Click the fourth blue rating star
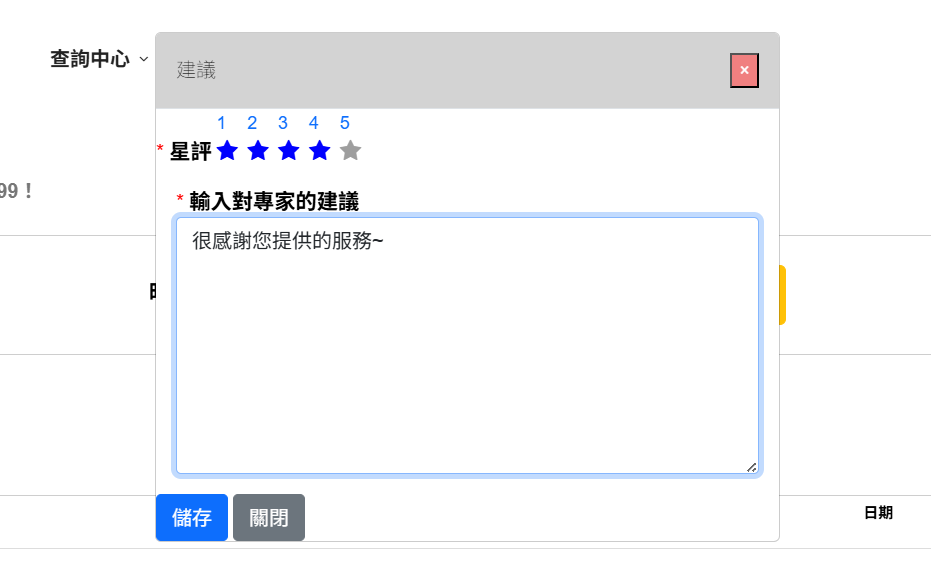The height and width of the screenshot is (566, 931). pos(319,151)
